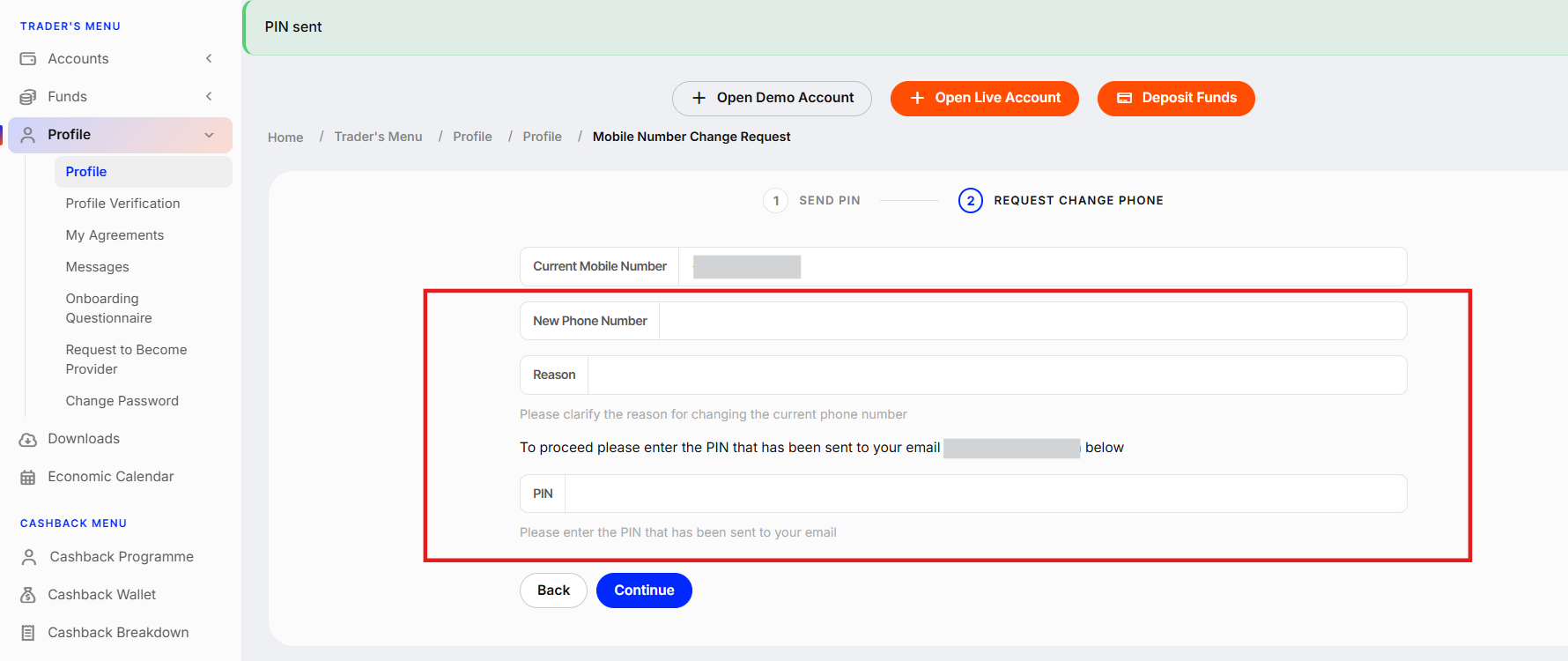Click the 'SEND PIN' step label
This screenshot has height=661, width=1568.
830,201
